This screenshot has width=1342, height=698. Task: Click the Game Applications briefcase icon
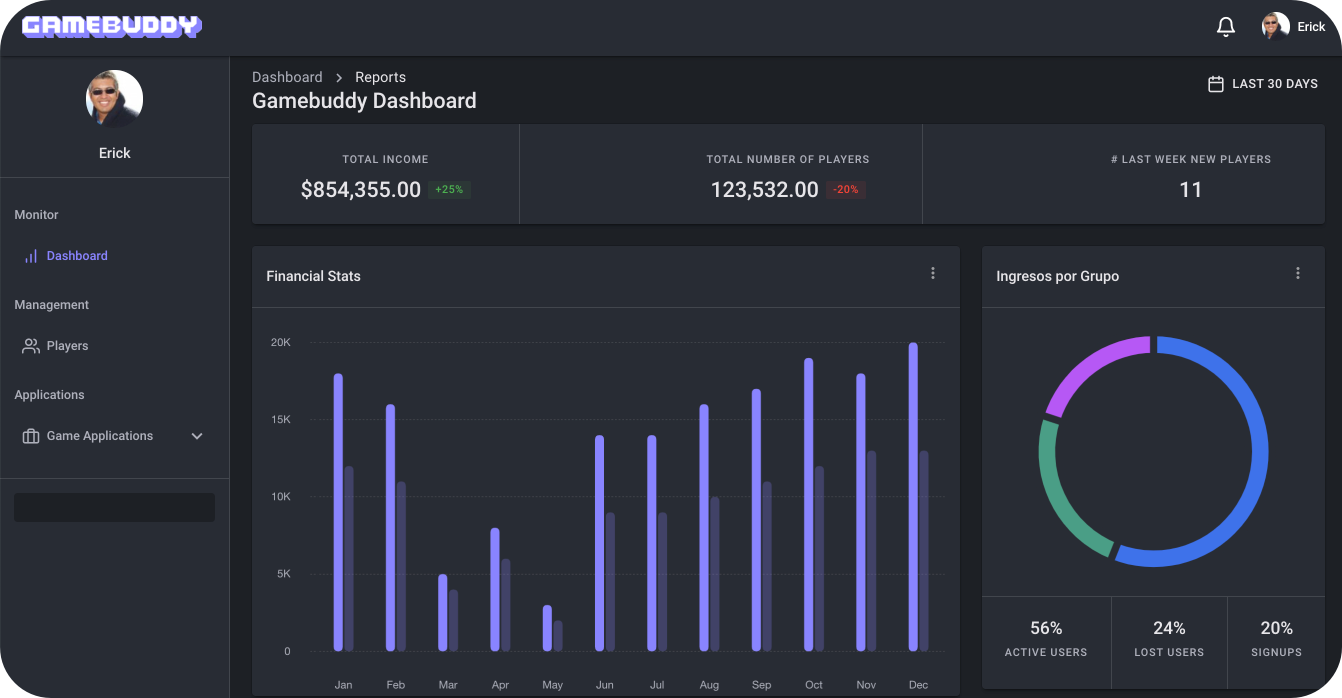(31, 436)
